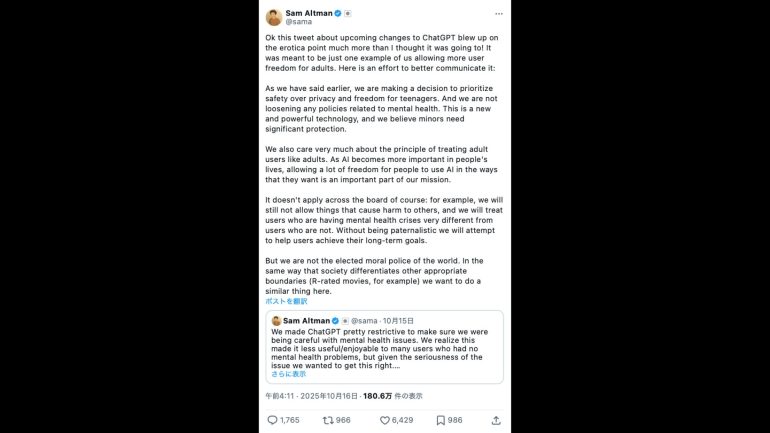This screenshot has height=433, width=770.
Task: Like the post with the heart icon
Action: (385, 420)
